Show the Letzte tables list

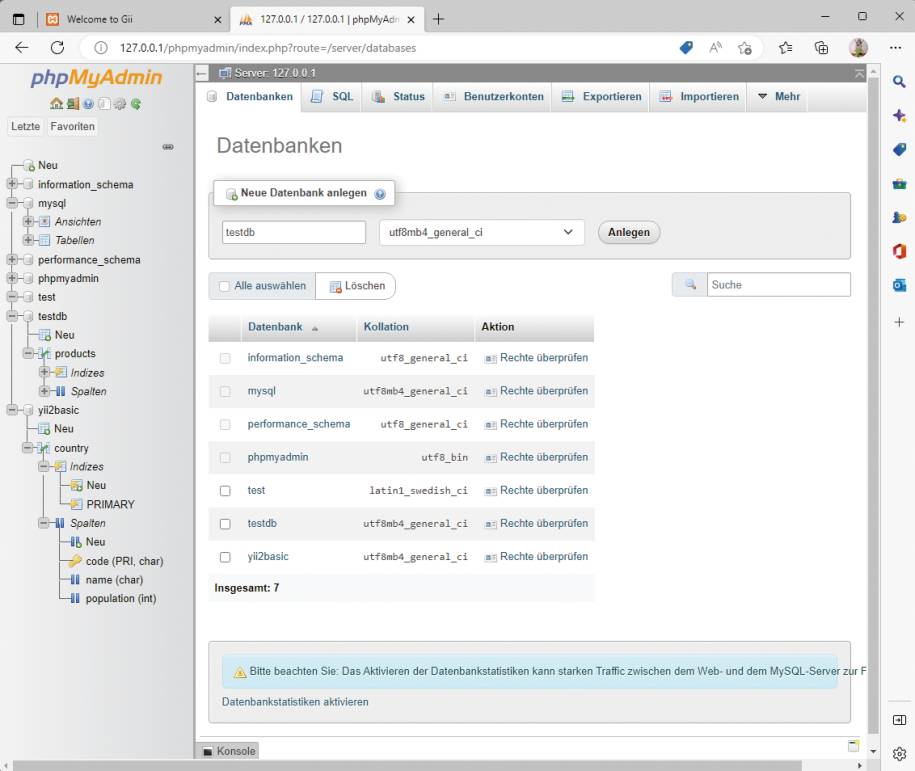[26, 126]
